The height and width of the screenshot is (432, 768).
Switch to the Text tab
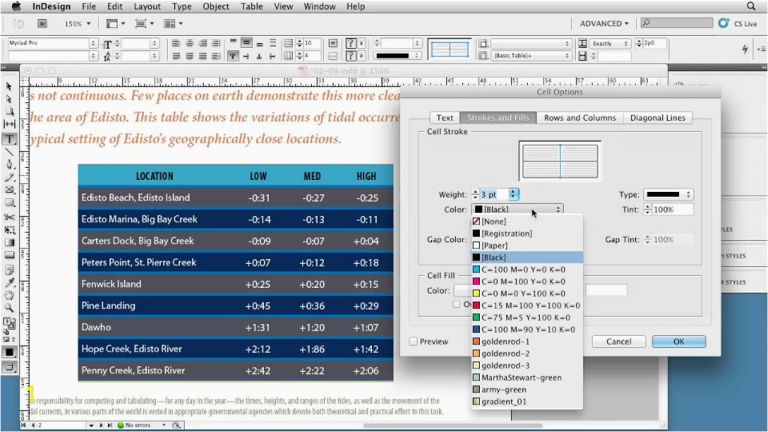[x=444, y=118]
